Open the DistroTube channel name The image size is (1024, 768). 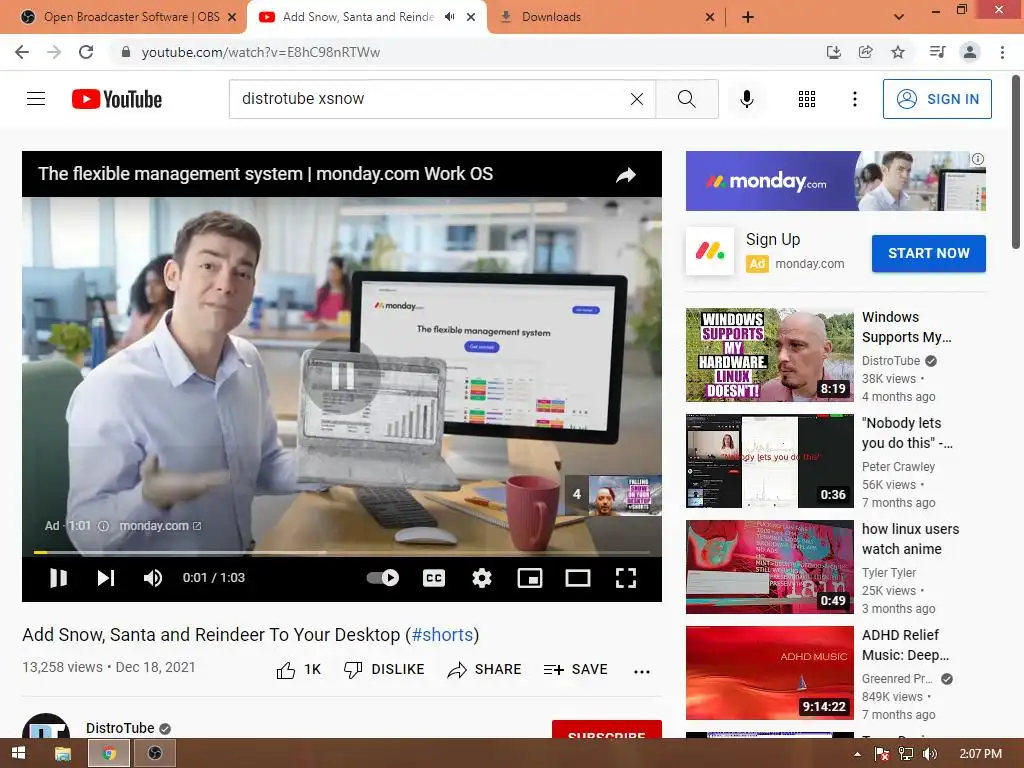[120, 728]
